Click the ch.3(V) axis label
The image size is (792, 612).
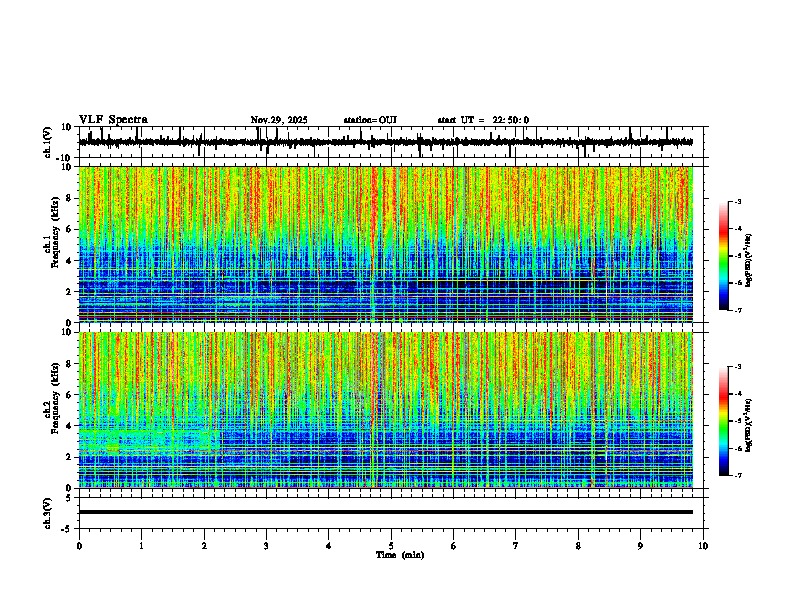click(x=48, y=513)
